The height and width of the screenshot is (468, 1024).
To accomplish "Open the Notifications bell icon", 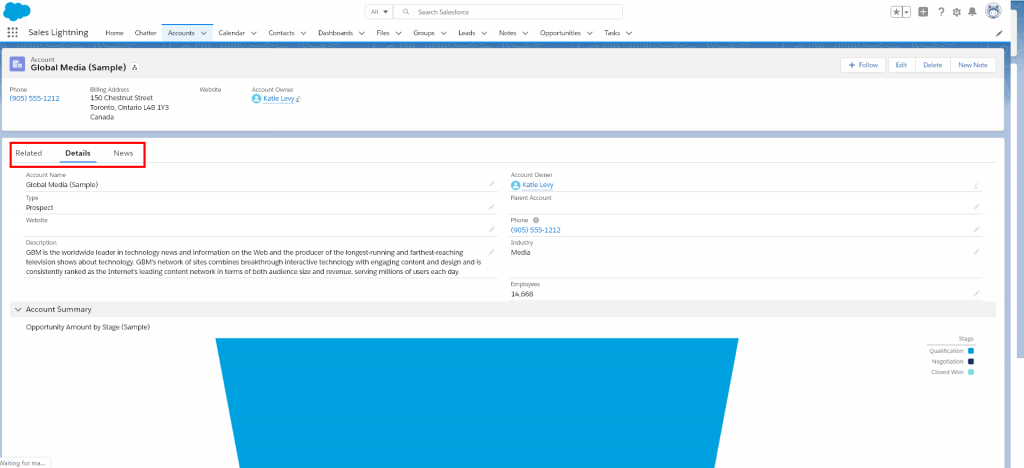I will (x=972, y=12).
